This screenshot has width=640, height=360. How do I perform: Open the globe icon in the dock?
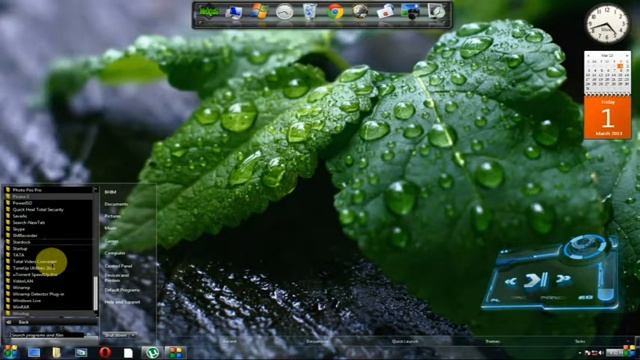[360, 12]
